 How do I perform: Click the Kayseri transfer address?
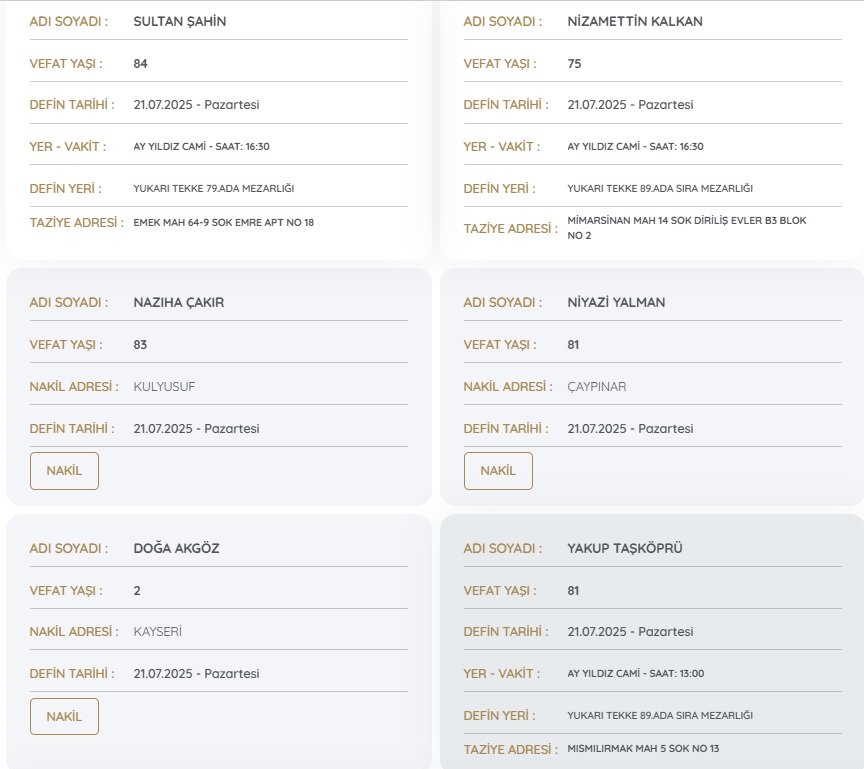pyautogui.click(x=157, y=632)
